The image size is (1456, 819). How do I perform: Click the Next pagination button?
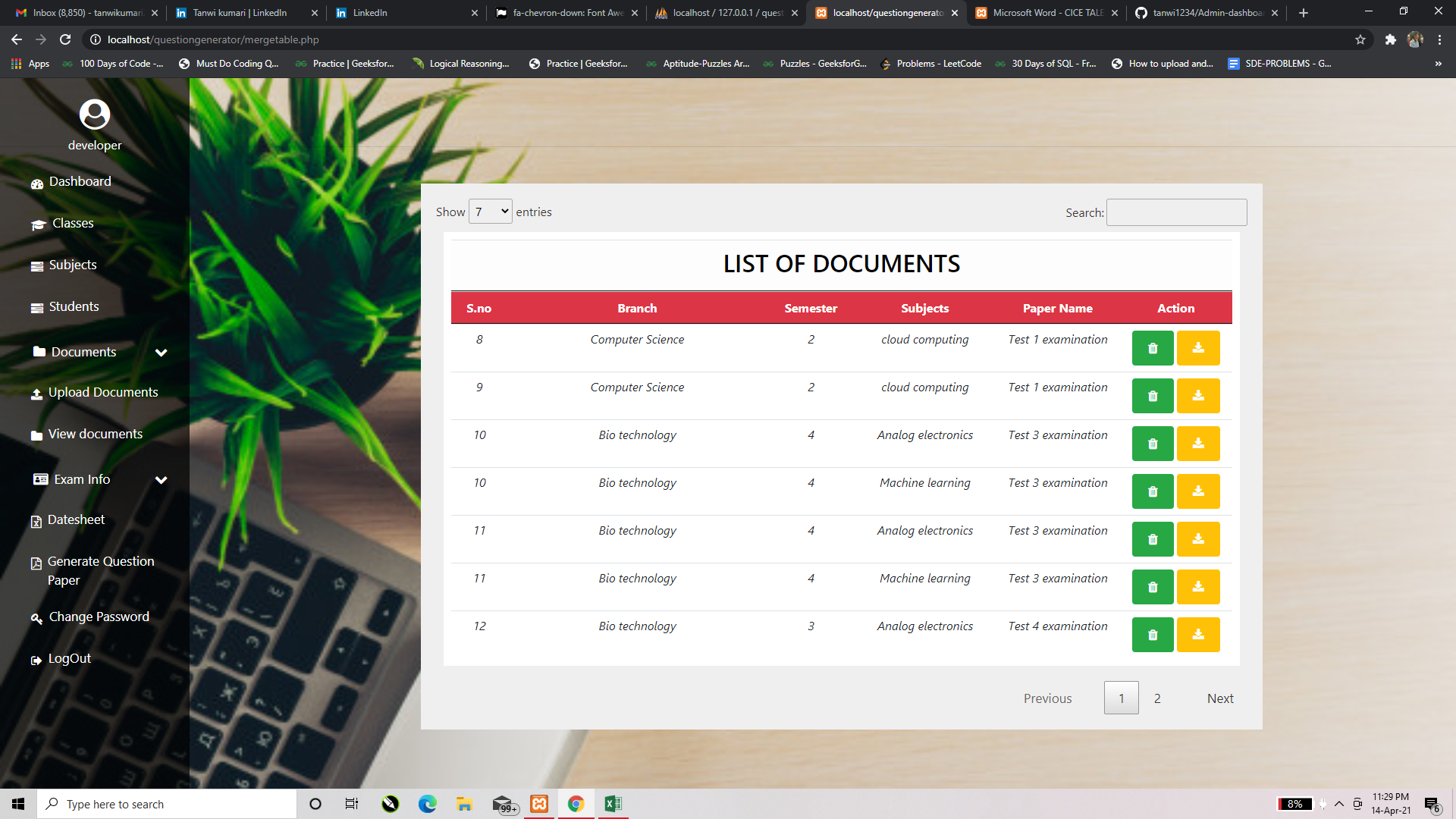pos(1220,698)
